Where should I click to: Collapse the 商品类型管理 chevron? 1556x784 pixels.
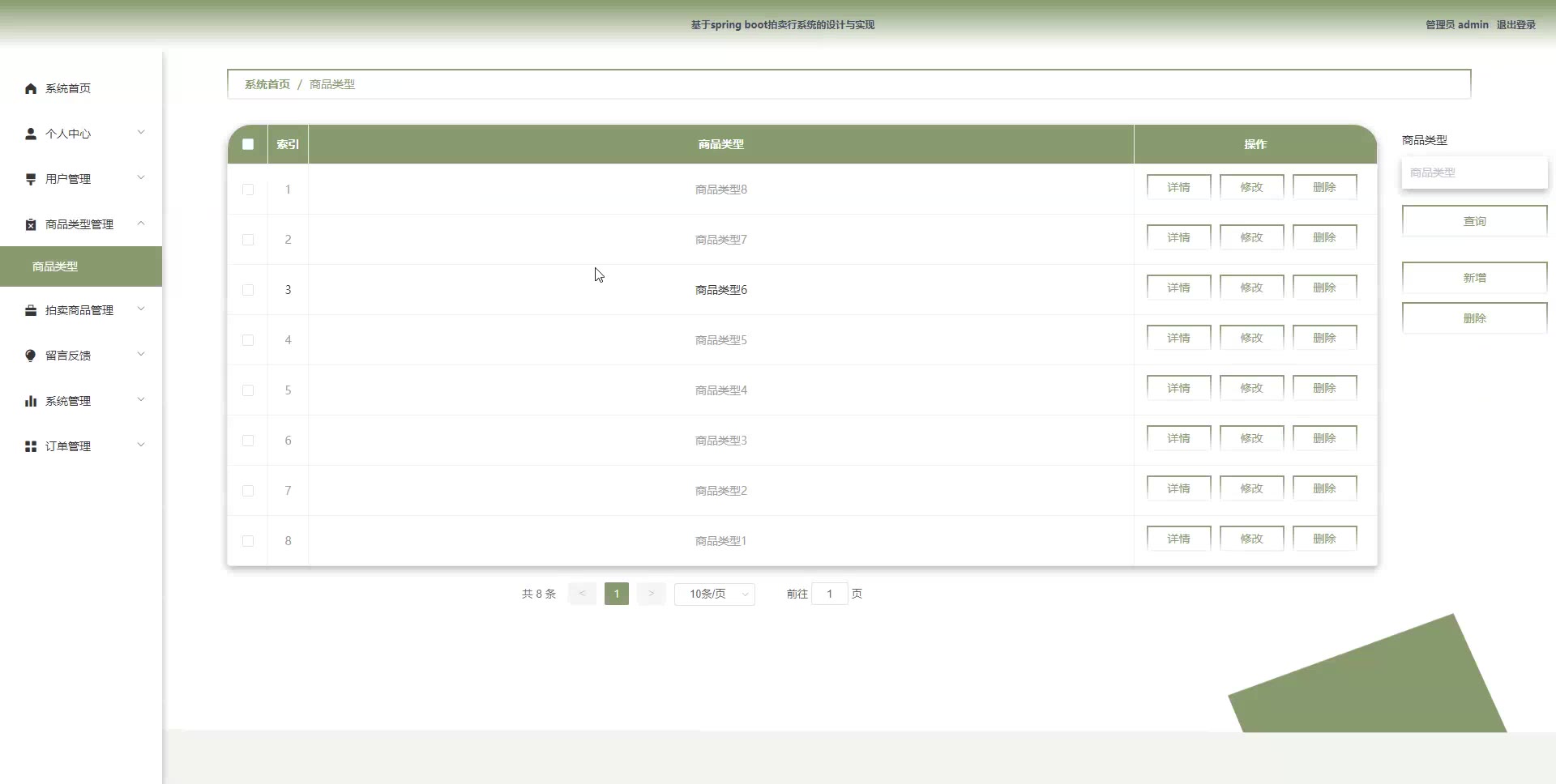coord(141,223)
